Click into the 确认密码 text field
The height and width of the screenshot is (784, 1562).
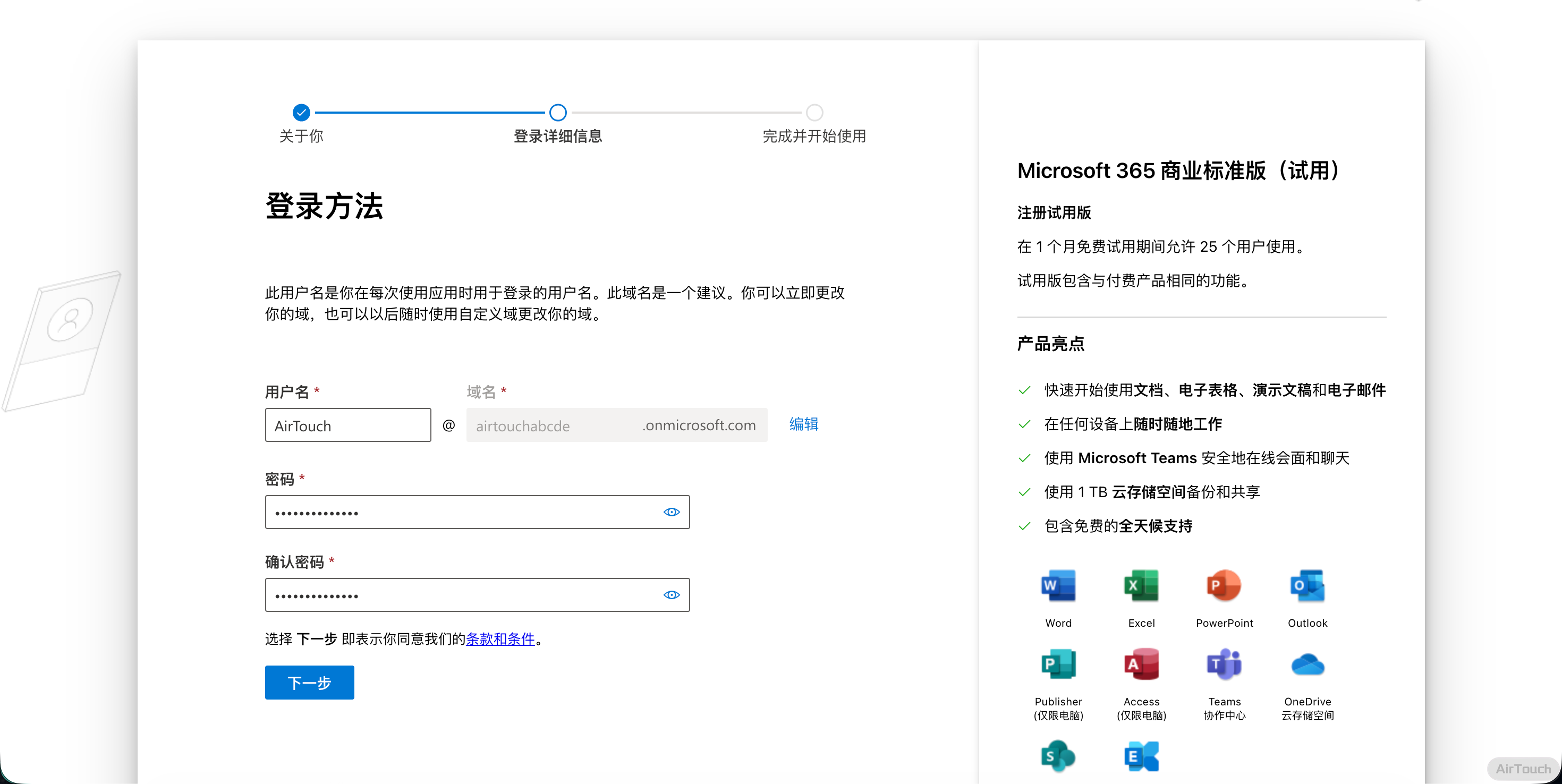click(461, 595)
